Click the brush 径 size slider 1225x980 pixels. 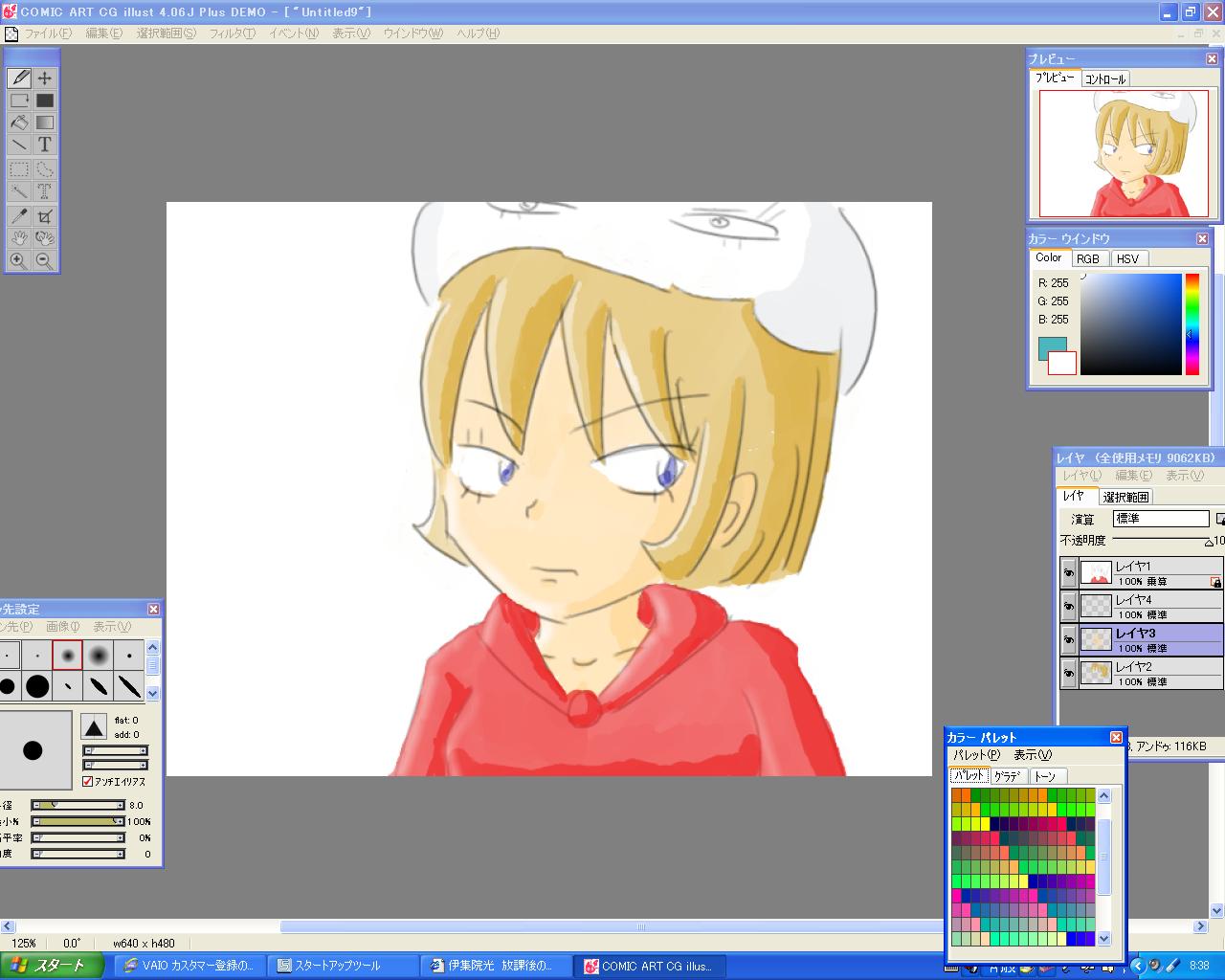[x=78, y=805]
